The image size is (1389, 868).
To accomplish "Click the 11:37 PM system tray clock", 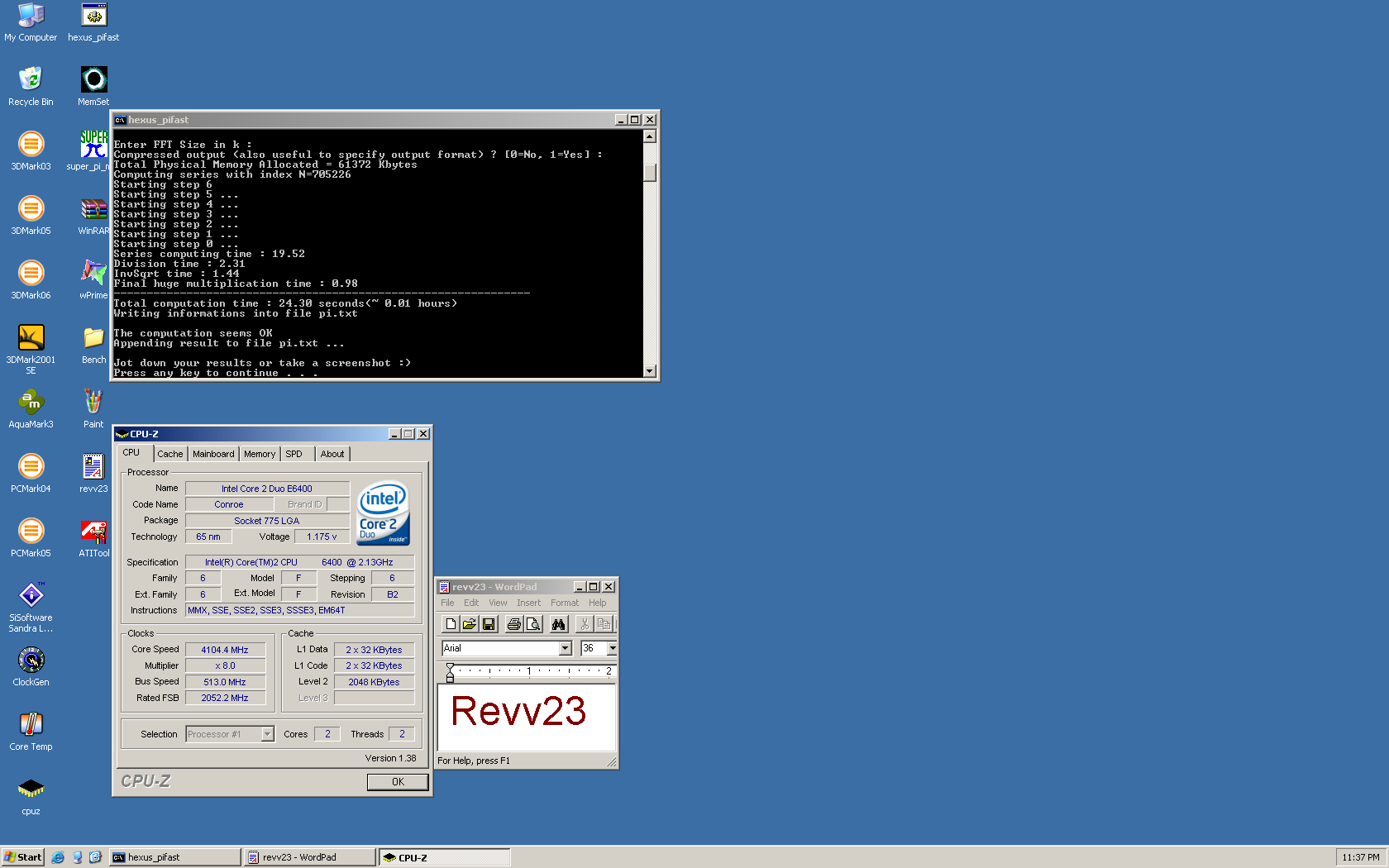I will 1360,857.
